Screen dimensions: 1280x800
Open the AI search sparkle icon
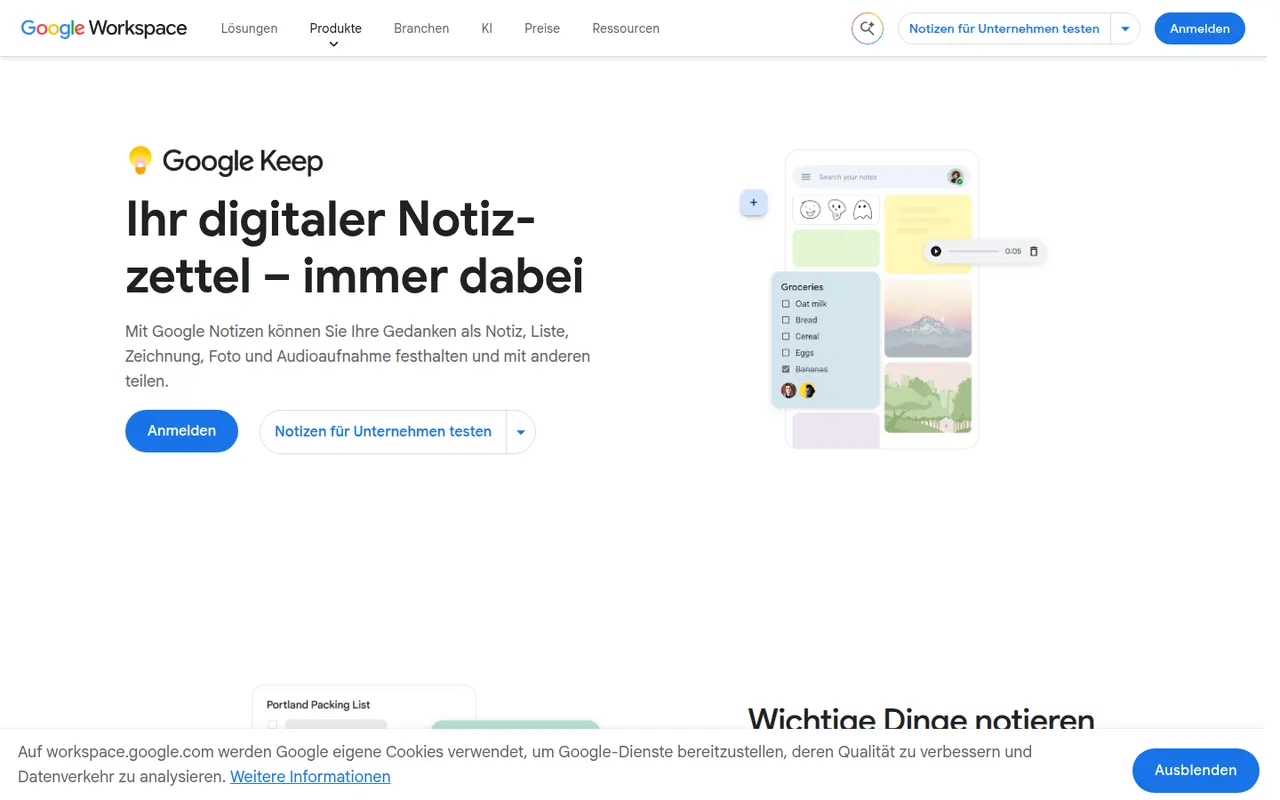(x=867, y=29)
